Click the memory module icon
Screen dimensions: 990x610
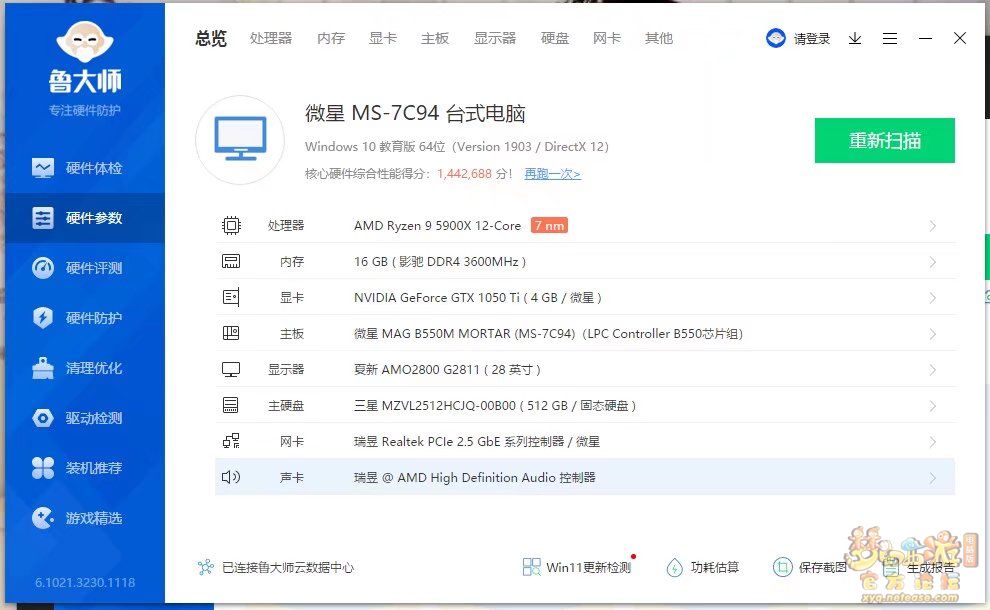click(x=231, y=261)
